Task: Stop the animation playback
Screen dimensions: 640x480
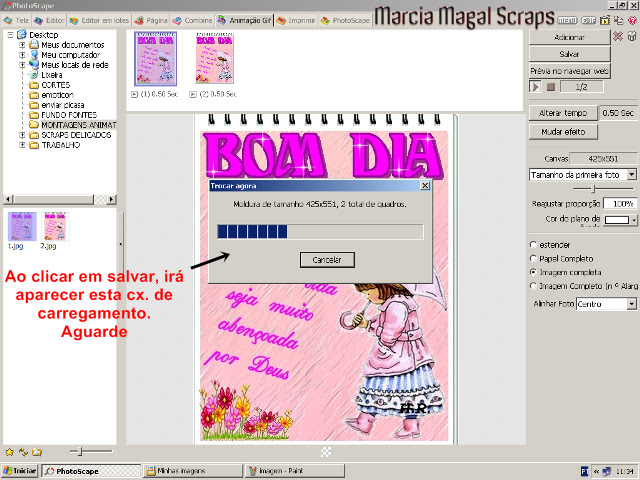Action: (551, 87)
